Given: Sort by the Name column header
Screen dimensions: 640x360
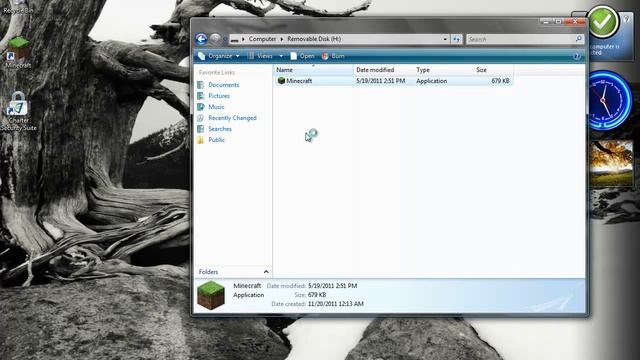Looking at the screenshot, I should click(x=313, y=70).
